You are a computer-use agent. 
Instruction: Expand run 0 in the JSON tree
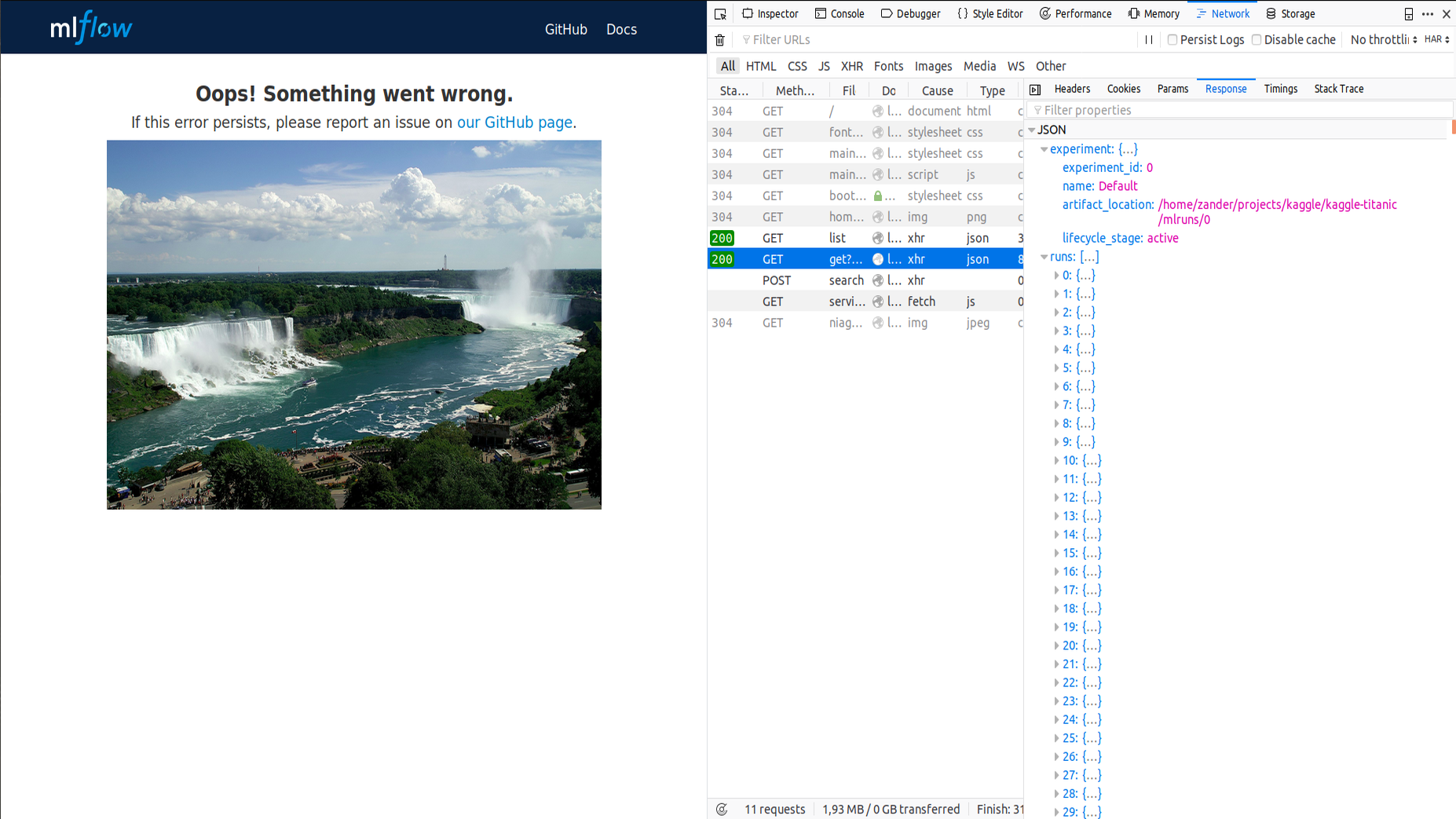pos(1057,275)
